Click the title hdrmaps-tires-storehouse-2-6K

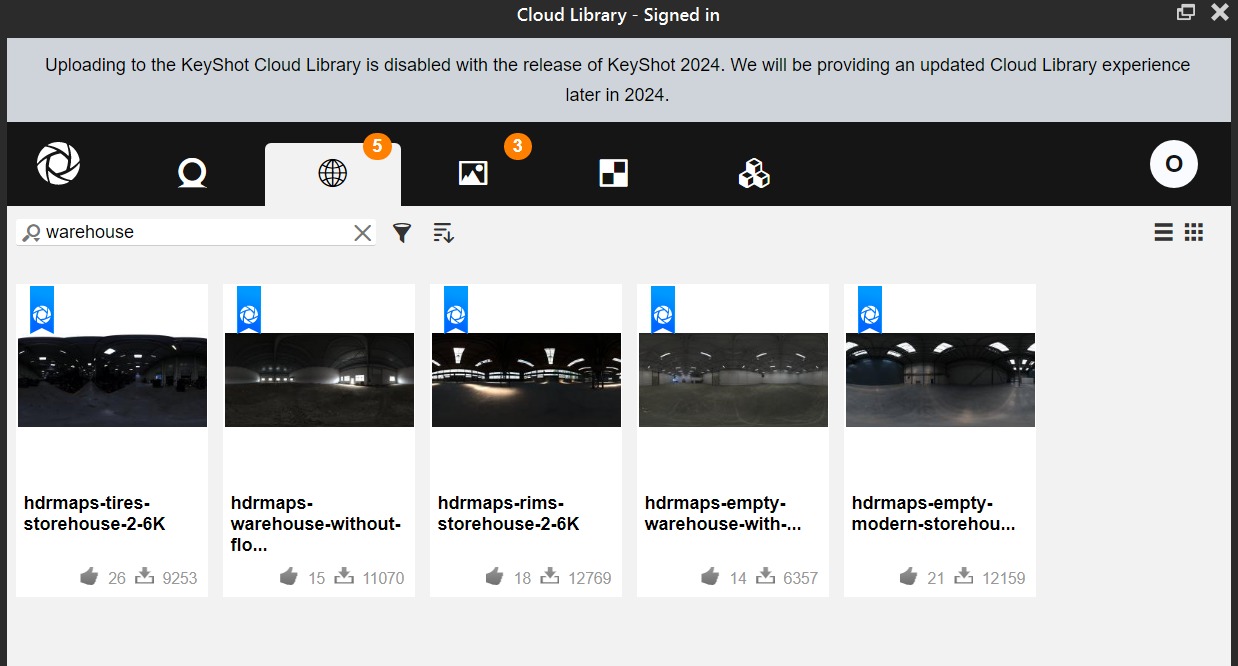(x=94, y=513)
